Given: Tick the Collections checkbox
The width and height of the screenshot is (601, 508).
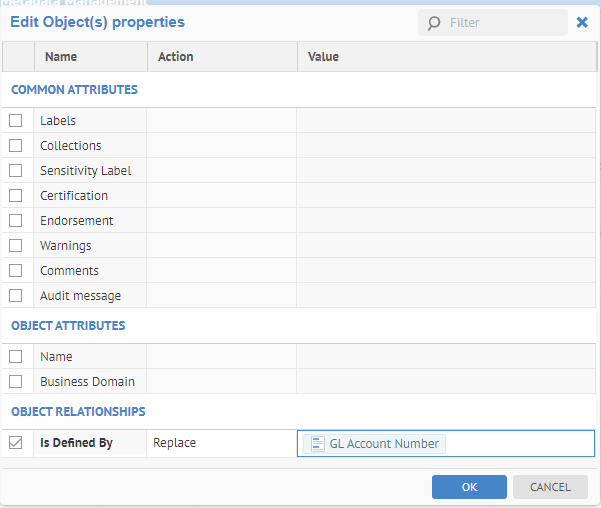Looking at the screenshot, I should pyautogui.click(x=16, y=146).
